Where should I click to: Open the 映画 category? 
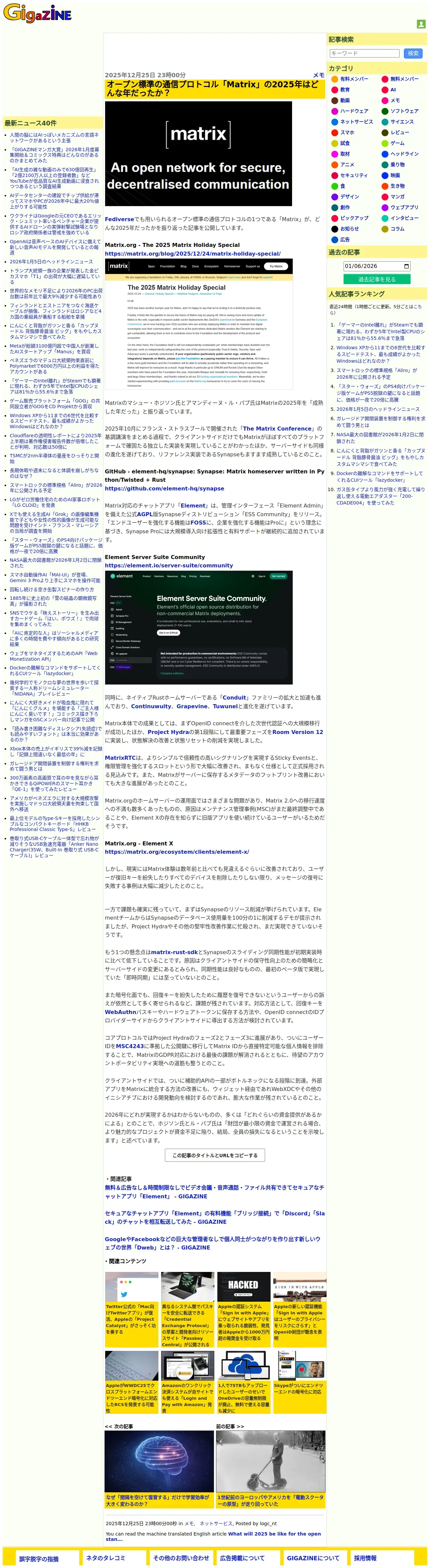395,175
